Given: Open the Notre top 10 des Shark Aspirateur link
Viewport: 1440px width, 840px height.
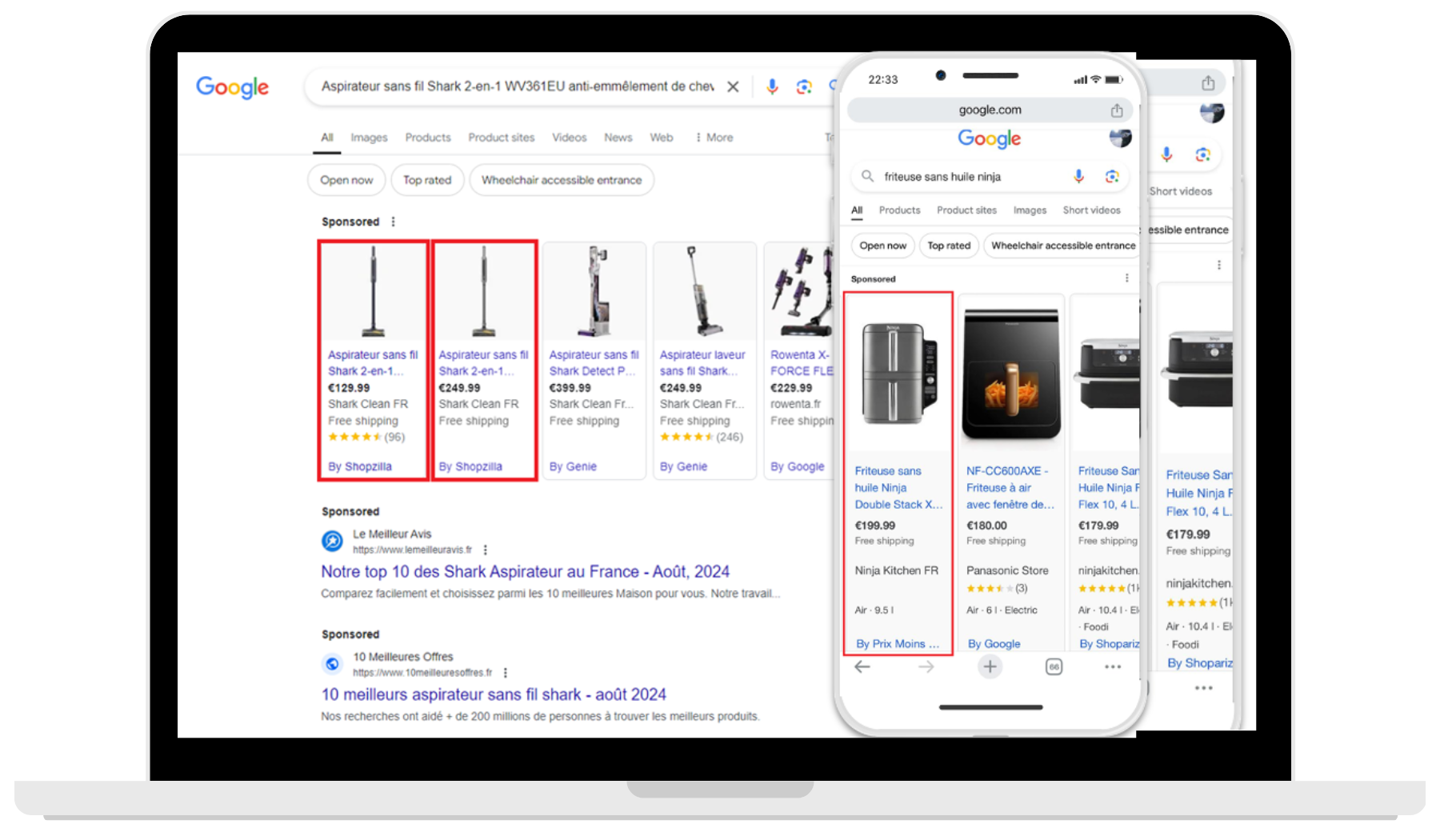Looking at the screenshot, I should (525, 571).
